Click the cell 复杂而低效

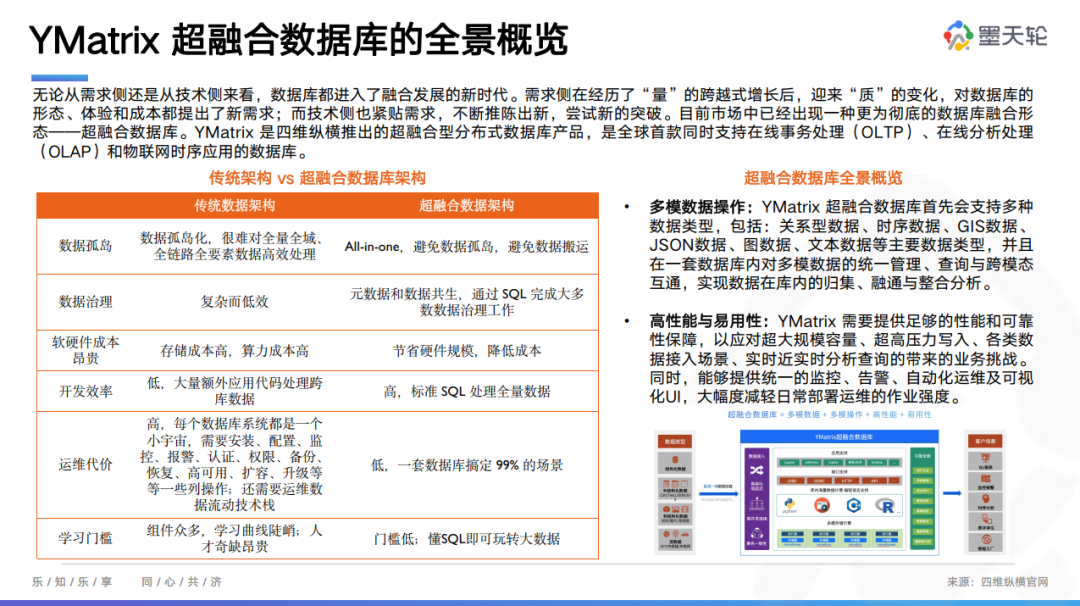234,302
